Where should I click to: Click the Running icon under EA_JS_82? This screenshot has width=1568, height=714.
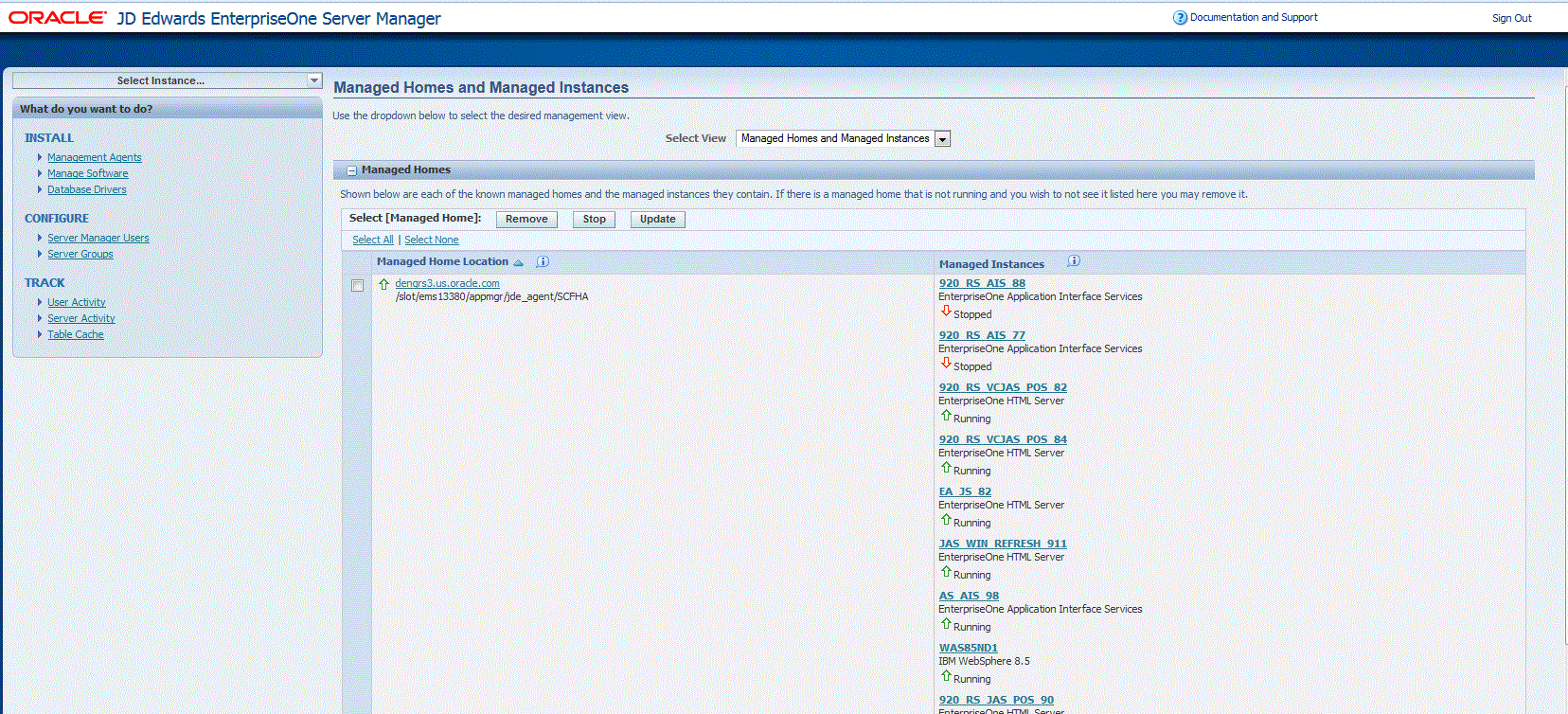(x=946, y=520)
